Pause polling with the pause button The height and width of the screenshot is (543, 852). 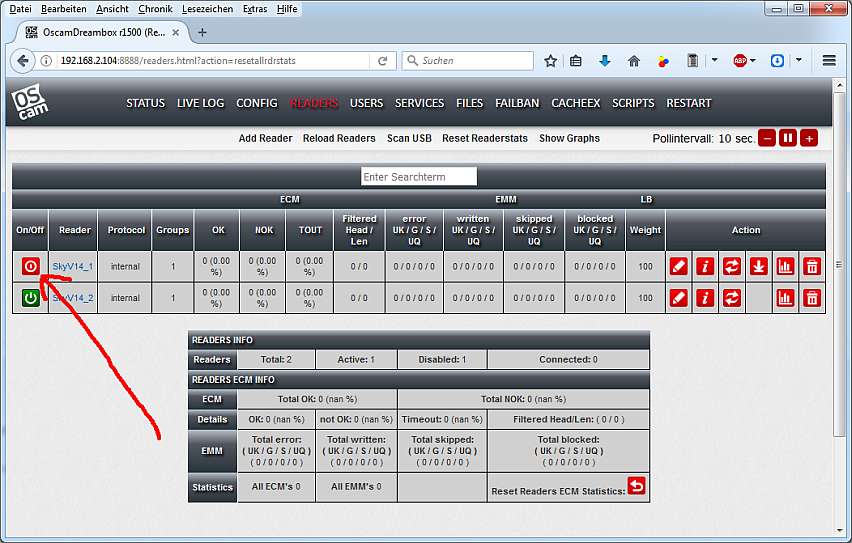tap(788, 138)
